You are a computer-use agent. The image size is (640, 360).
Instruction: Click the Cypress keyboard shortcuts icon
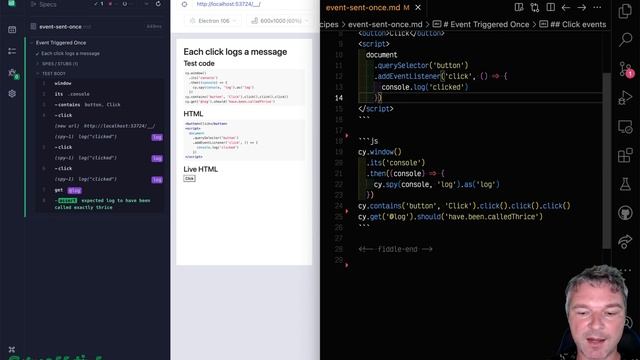click(11, 349)
